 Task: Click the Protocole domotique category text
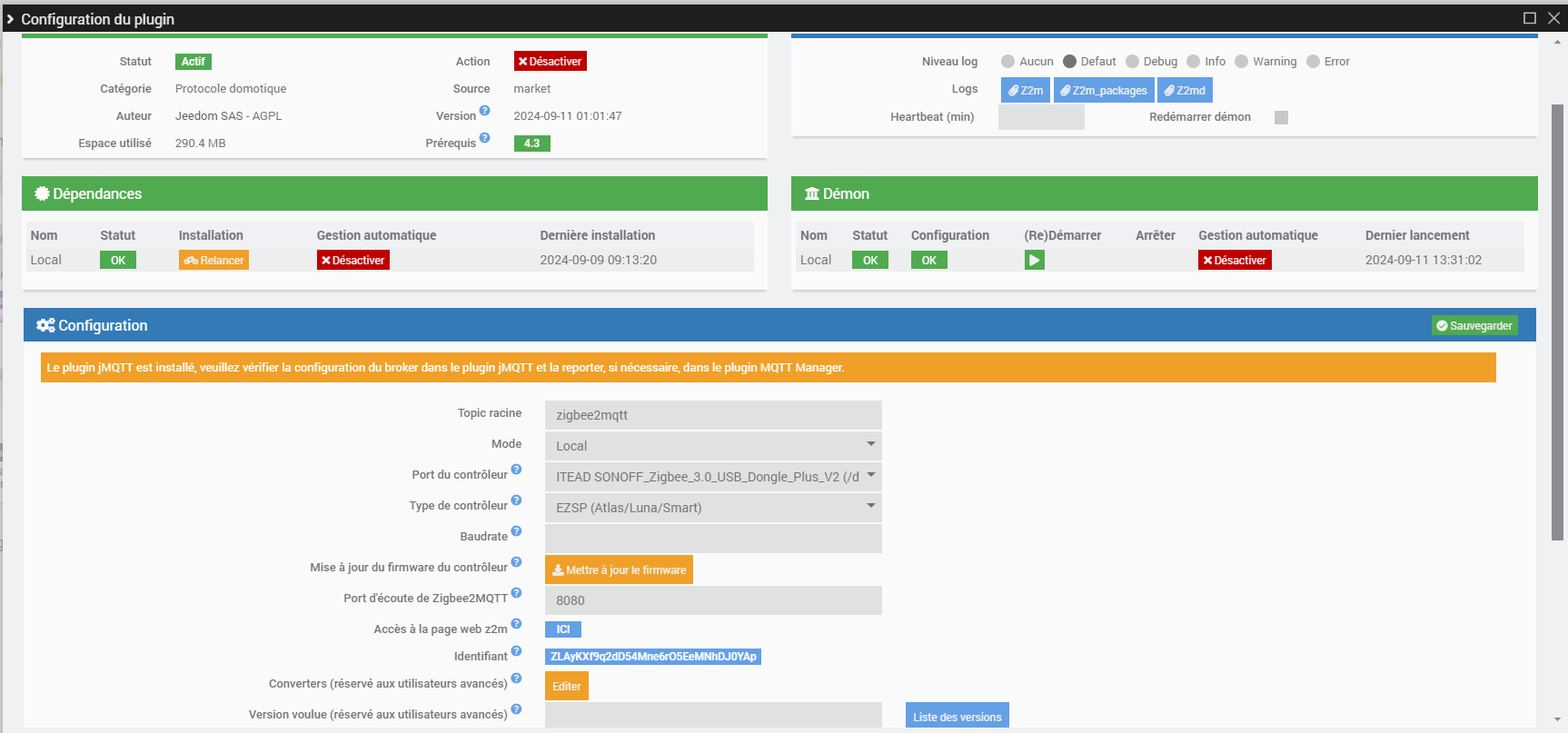(231, 89)
